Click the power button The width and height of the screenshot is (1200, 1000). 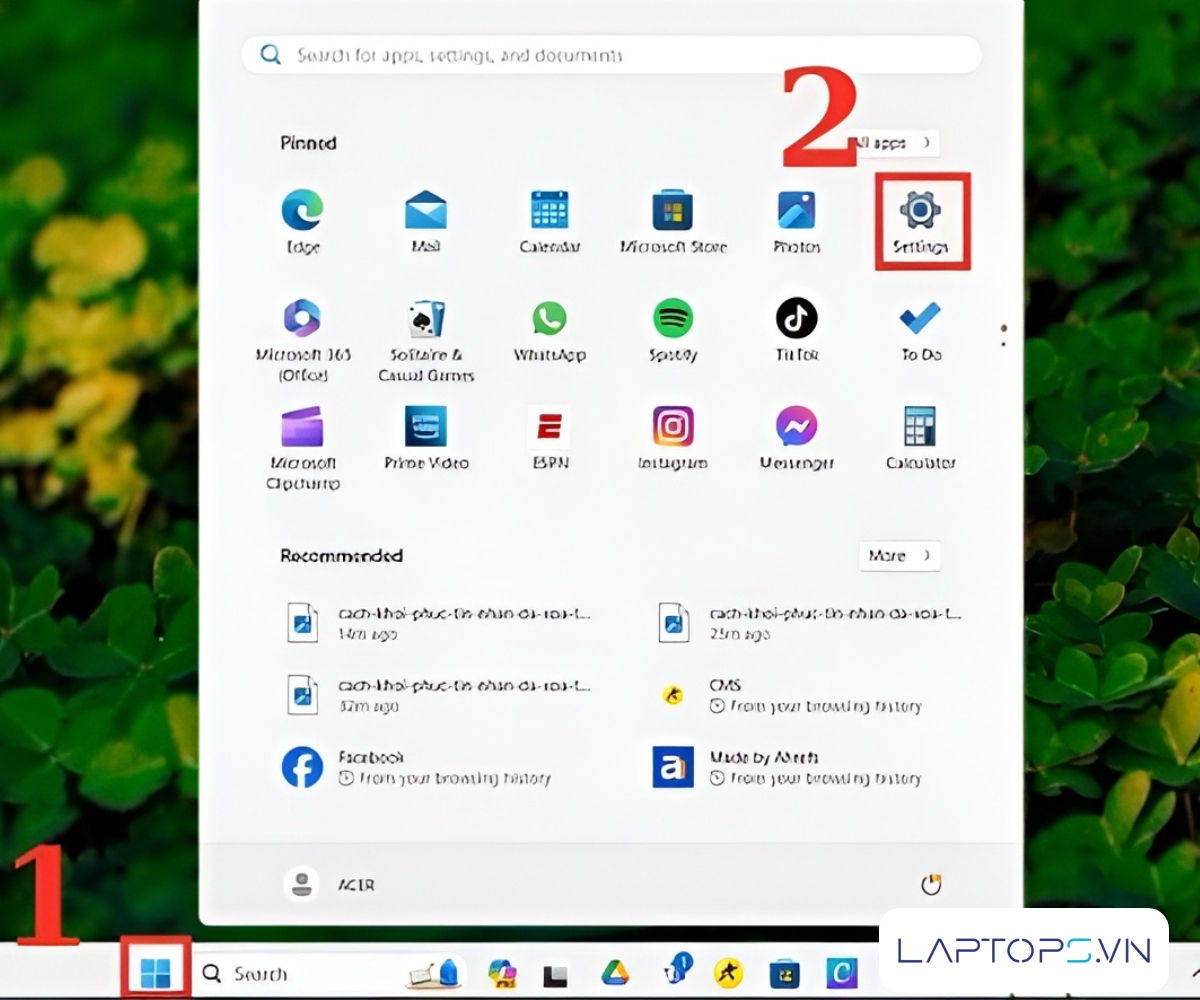(x=931, y=884)
